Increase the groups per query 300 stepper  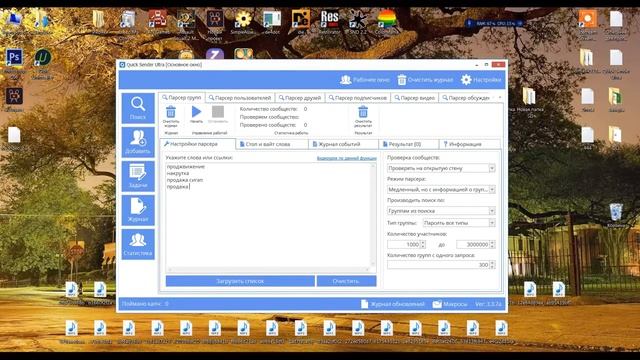click(x=492, y=263)
